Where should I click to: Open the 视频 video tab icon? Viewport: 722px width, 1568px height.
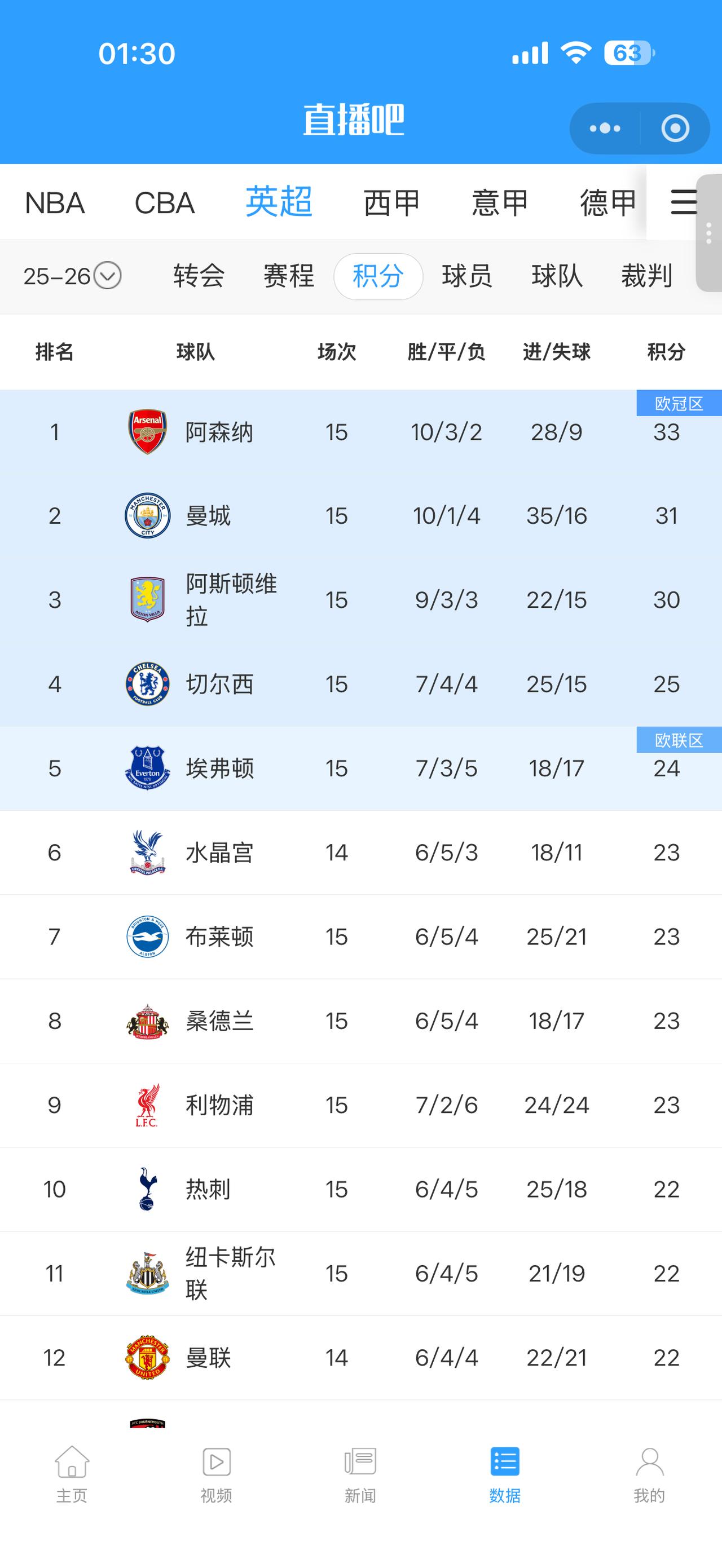pos(216,1462)
